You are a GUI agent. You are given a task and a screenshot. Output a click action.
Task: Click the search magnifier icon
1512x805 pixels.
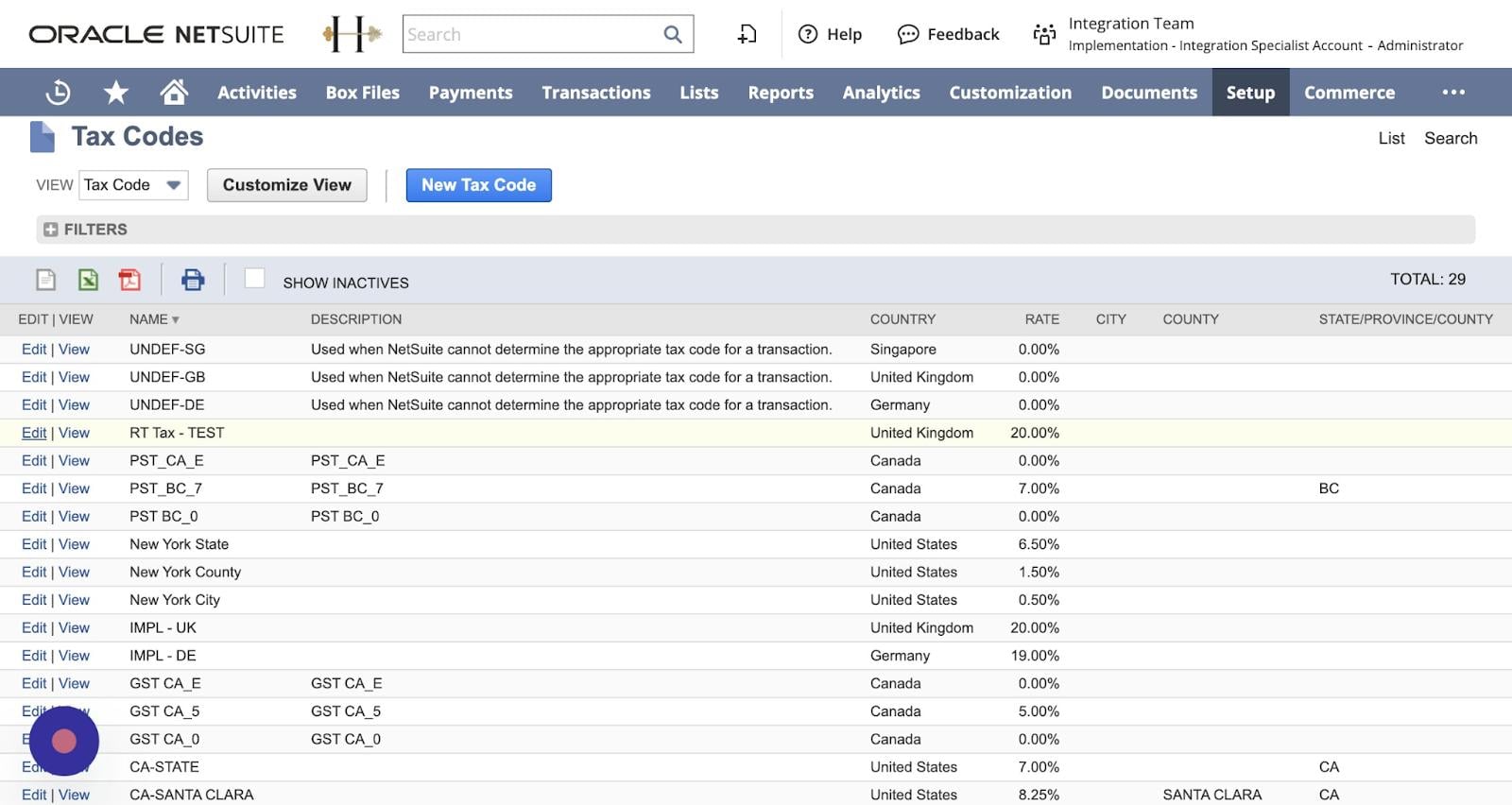[673, 35]
